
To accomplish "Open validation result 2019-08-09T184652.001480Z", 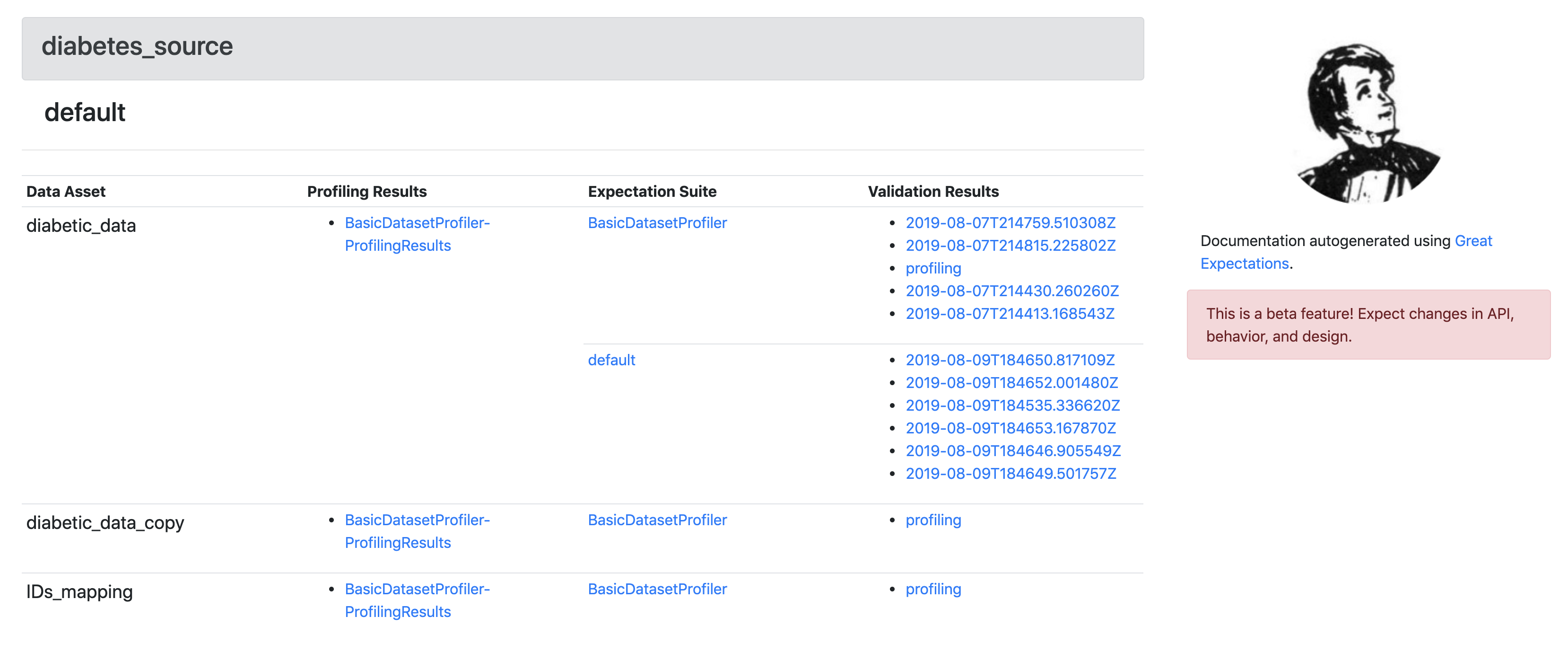I will tap(1011, 383).
